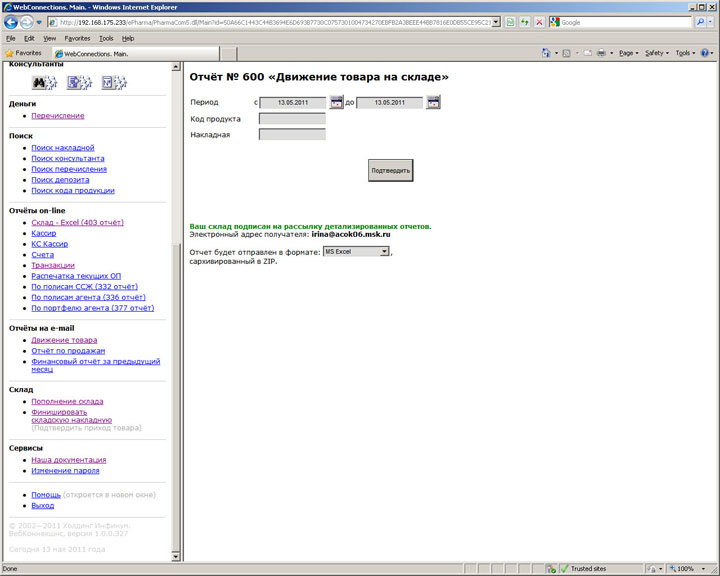The width and height of the screenshot is (720, 576).
Task: Click the Trusted sites status bar zone
Action: (584, 569)
